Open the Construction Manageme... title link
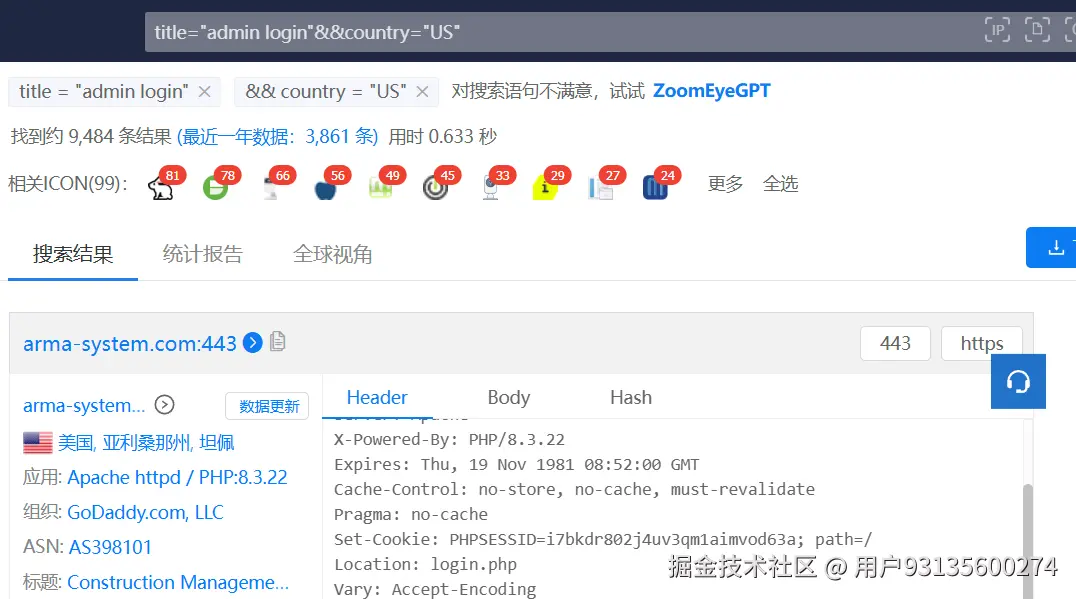 pyautogui.click(x=178, y=582)
